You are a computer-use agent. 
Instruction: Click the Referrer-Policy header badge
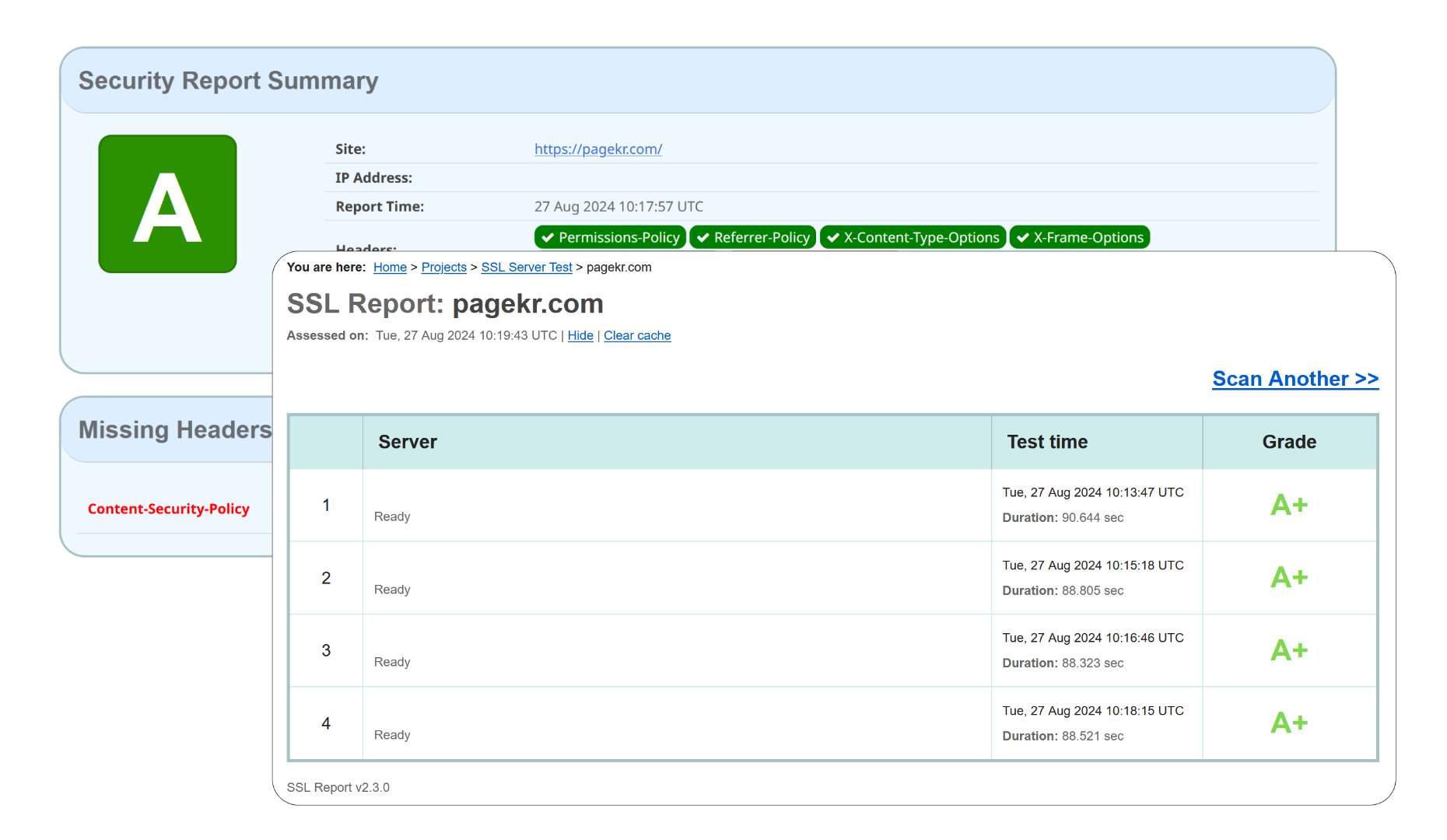coord(752,237)
